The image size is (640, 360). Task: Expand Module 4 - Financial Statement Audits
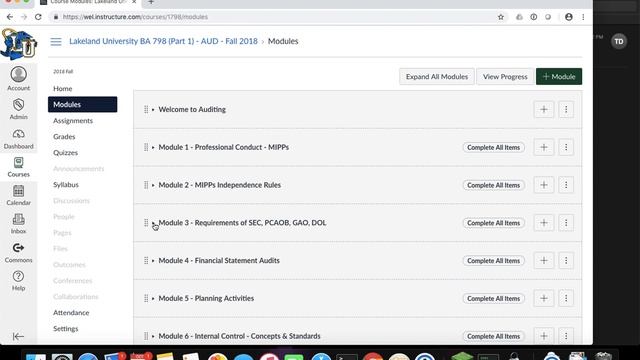click(x=153, y=260)
